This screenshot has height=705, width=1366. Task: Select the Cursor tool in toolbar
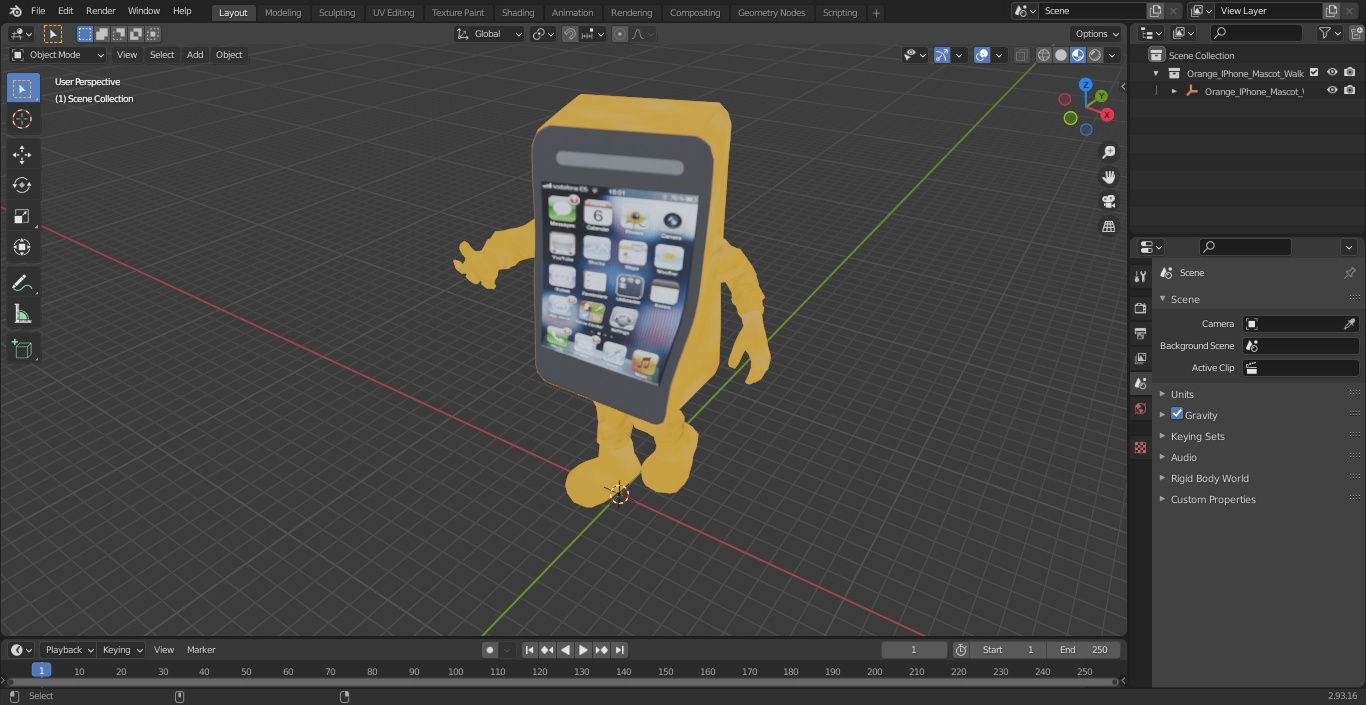click(22, 119)
